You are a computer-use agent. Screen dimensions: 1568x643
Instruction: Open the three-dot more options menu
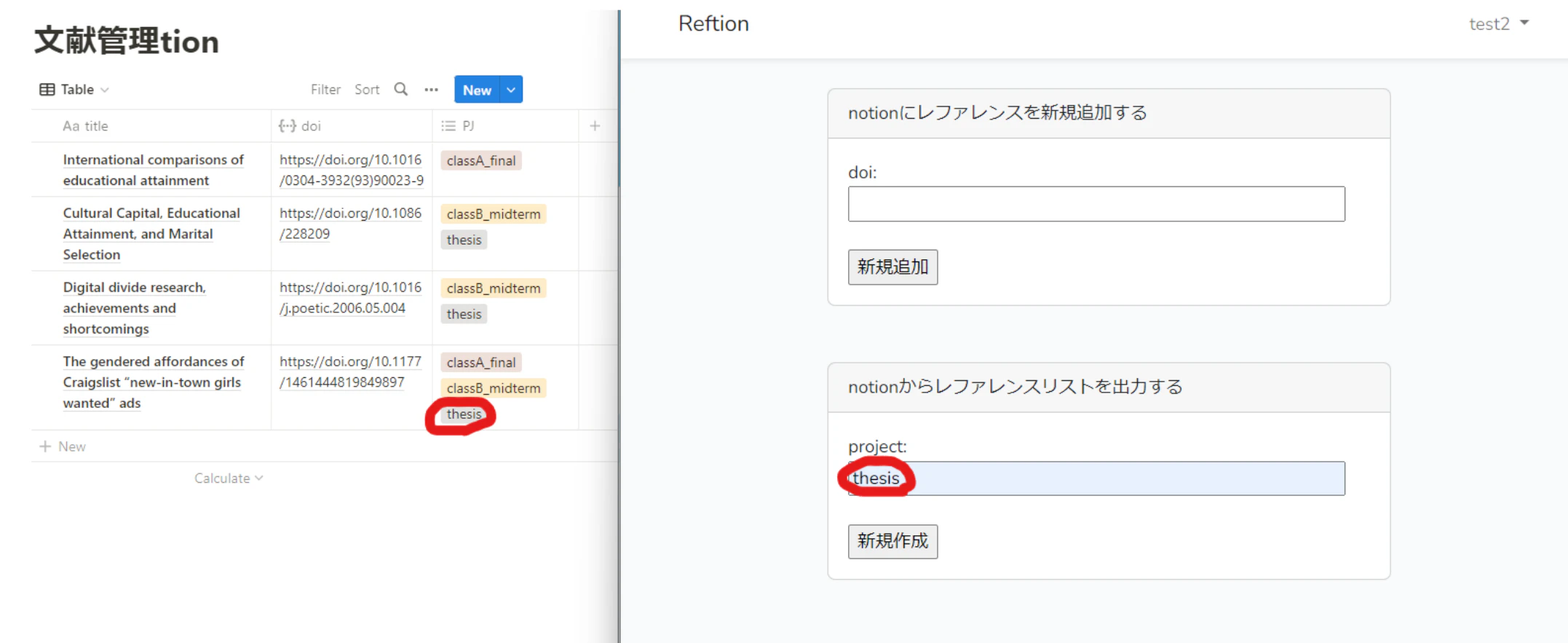coord(431,90)
